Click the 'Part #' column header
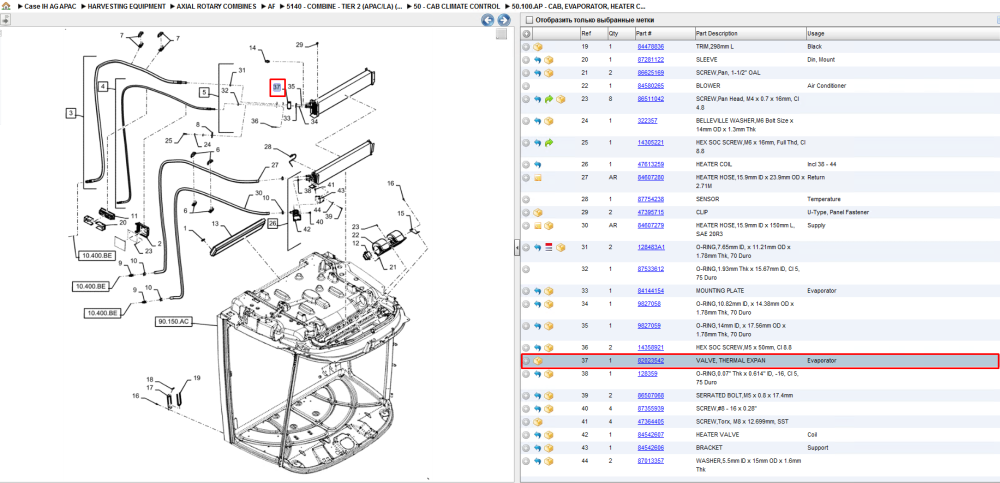The height and width of the screenshot is (483, 1000). point(664,34)
